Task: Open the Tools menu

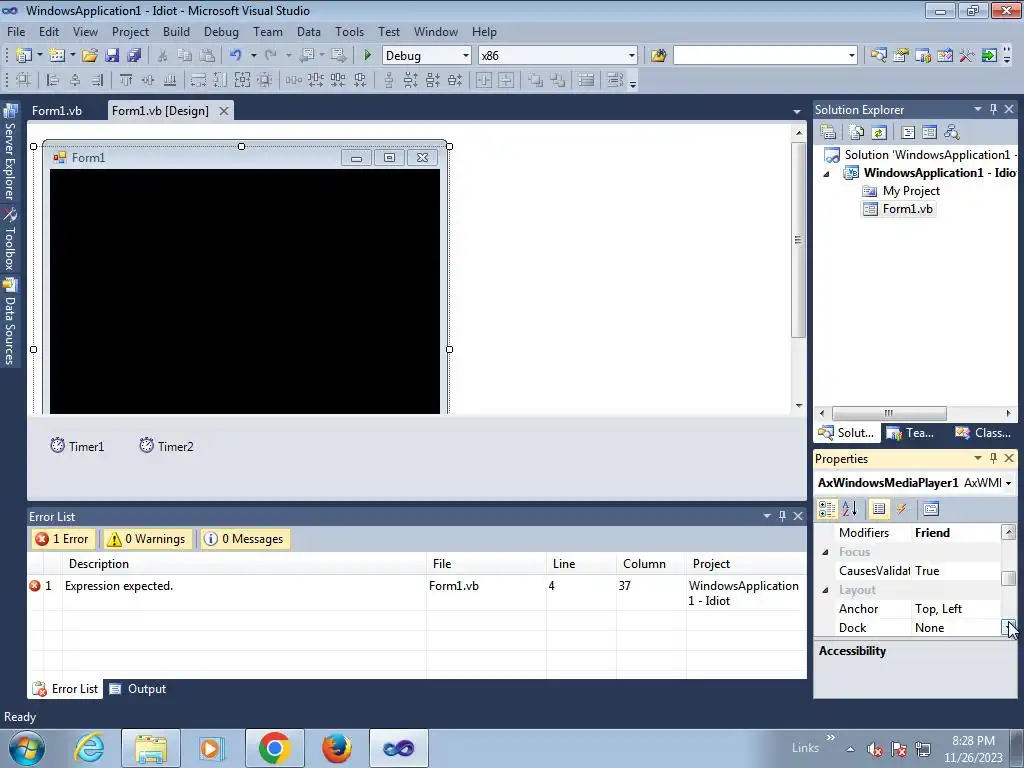Action: pos(349,31)
